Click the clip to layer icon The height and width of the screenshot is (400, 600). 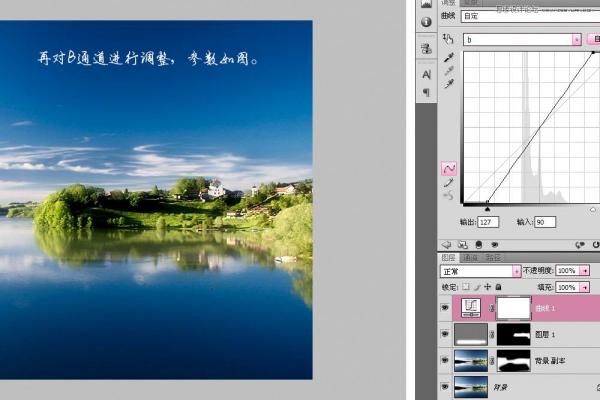point(478,244)
